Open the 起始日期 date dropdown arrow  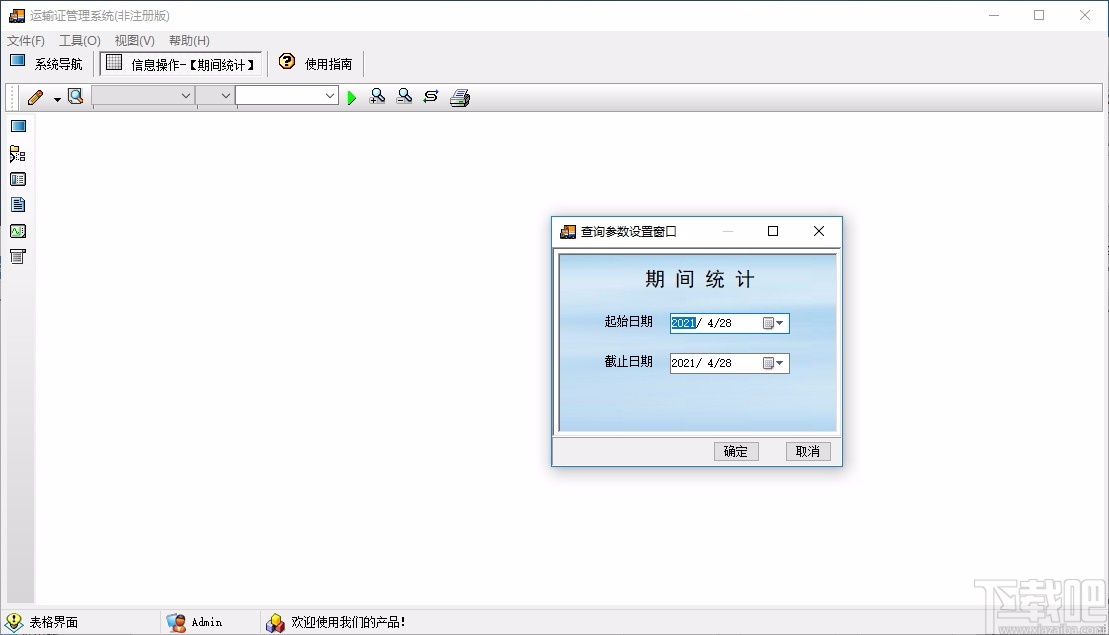(778, 323)
